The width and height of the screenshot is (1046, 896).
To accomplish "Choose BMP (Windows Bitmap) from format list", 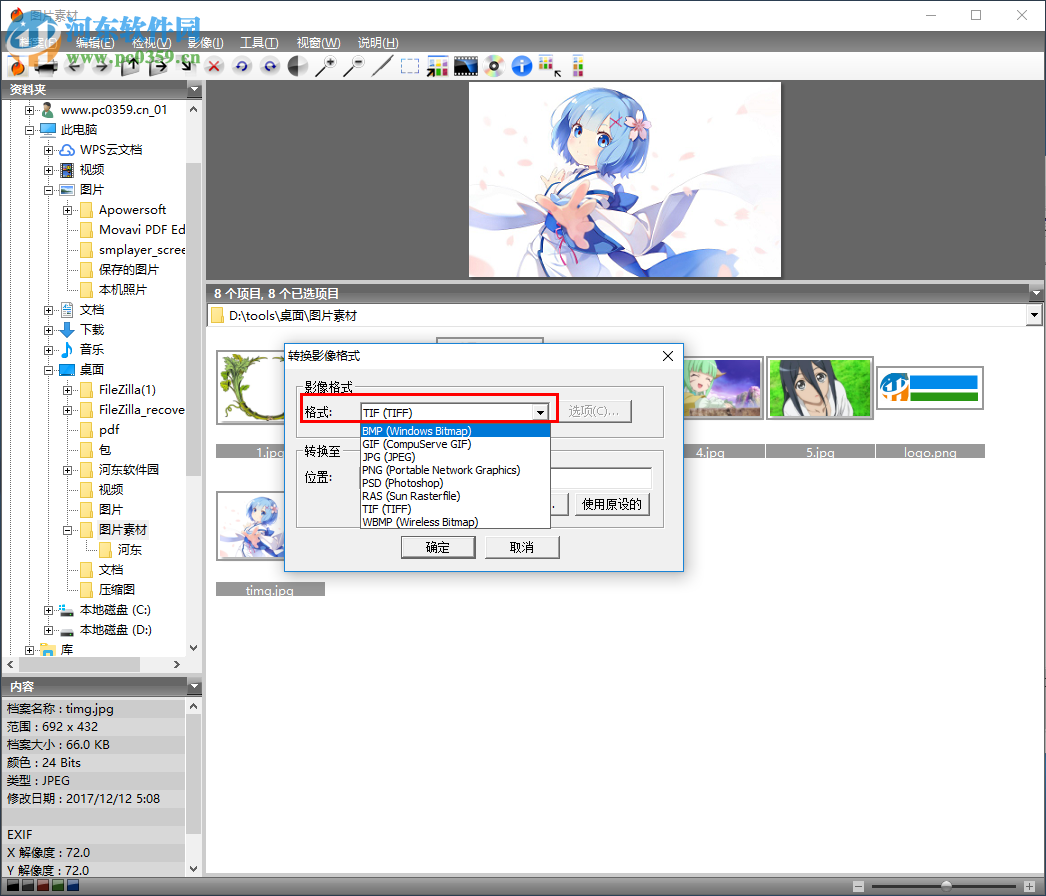I will coord(456,431).
